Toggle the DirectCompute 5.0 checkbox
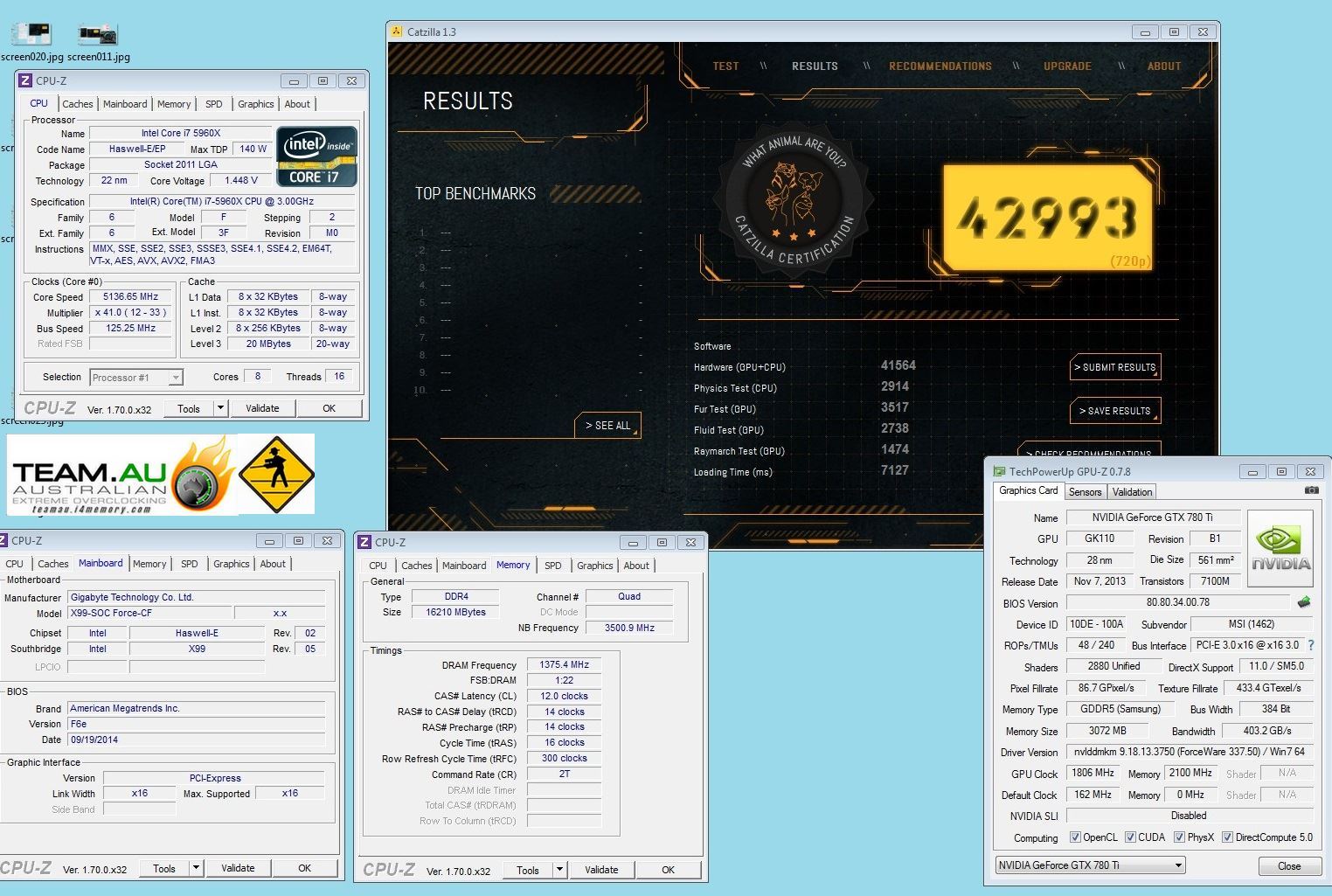This screenshot has height=896, width=1332. coord(1227,837)
